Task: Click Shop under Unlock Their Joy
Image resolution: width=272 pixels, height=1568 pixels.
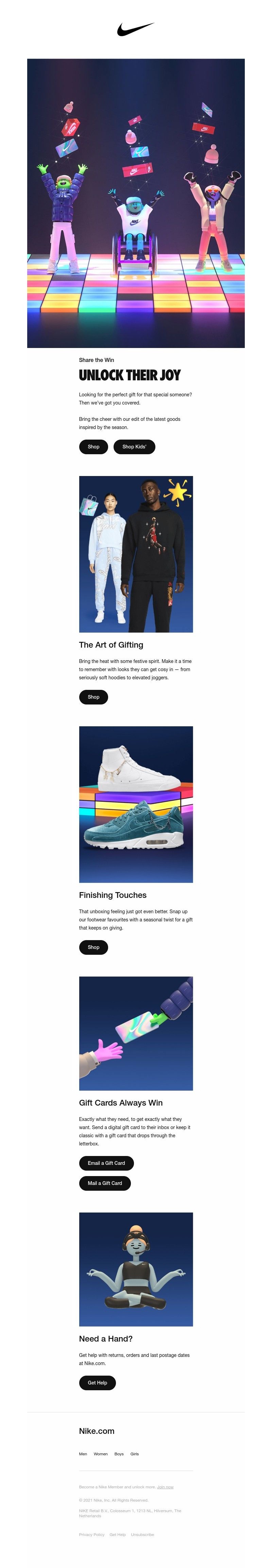Action: 93,447
